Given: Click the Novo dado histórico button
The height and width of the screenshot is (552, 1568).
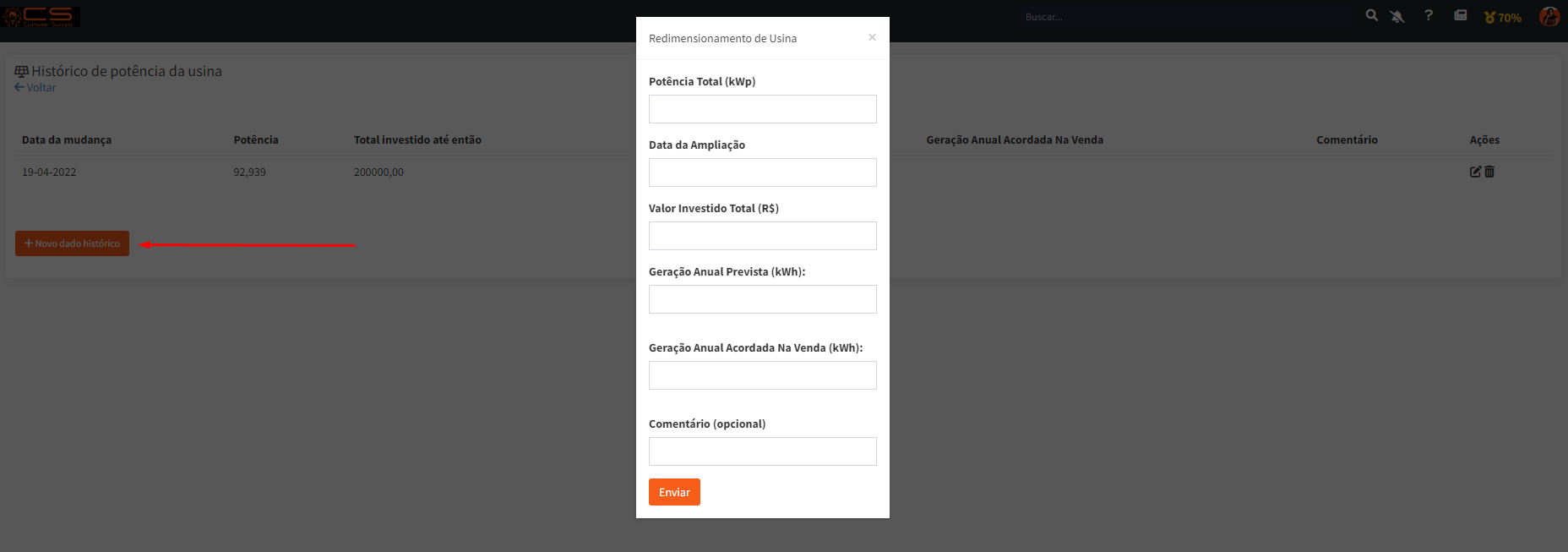Looking at the screenshot, I should (x=72, y=243).
